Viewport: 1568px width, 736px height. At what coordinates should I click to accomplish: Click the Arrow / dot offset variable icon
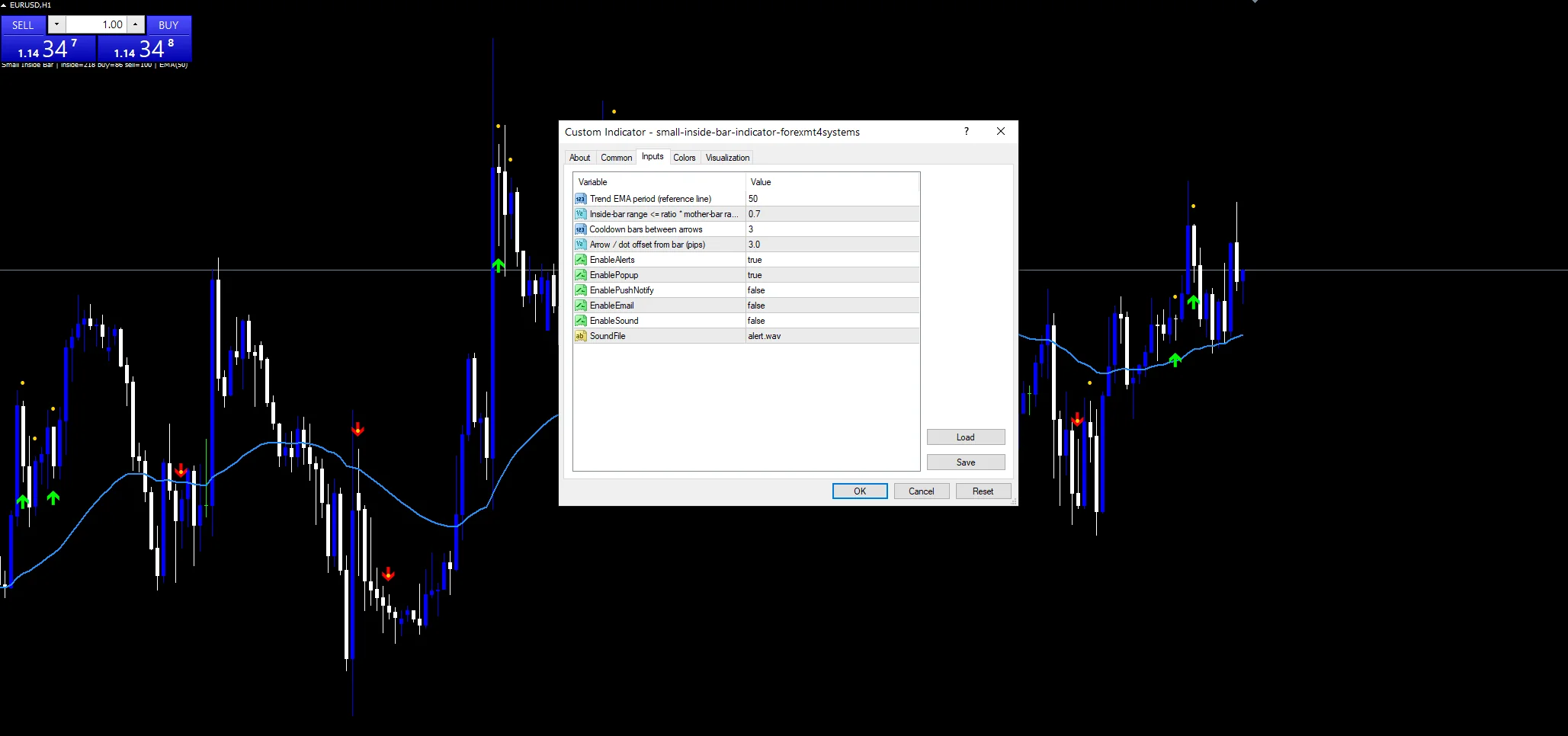tap(580, 245)
